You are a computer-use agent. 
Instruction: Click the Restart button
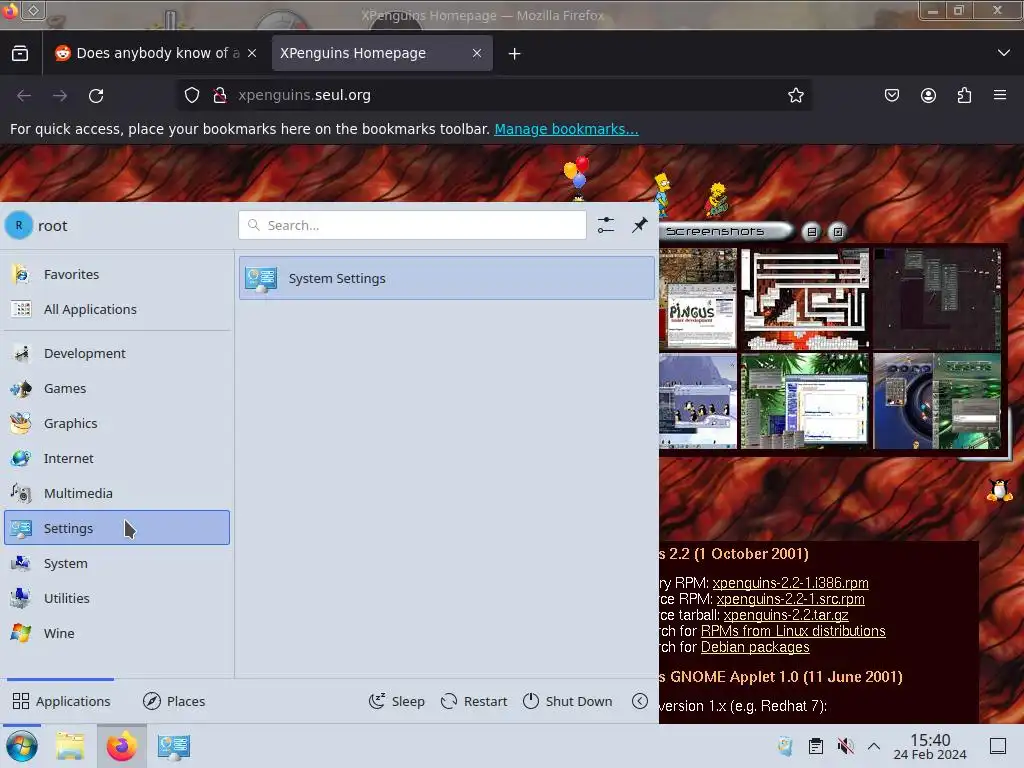point(474,701)
